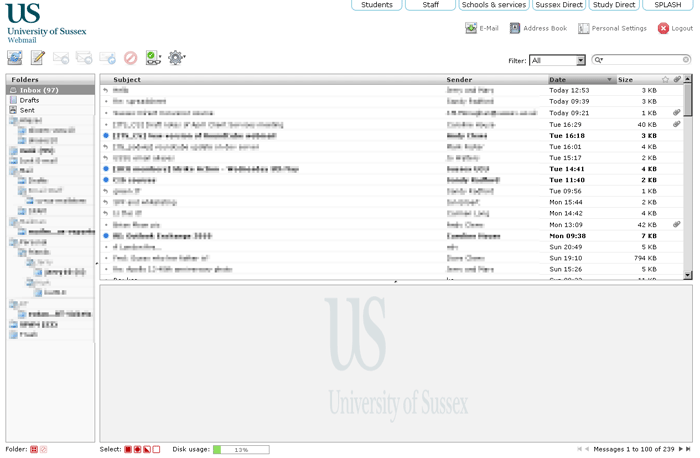Select the 794 KB size message row
Image resolution: width=700 pixels, height=458 pixels.
[x=391, y=258]
